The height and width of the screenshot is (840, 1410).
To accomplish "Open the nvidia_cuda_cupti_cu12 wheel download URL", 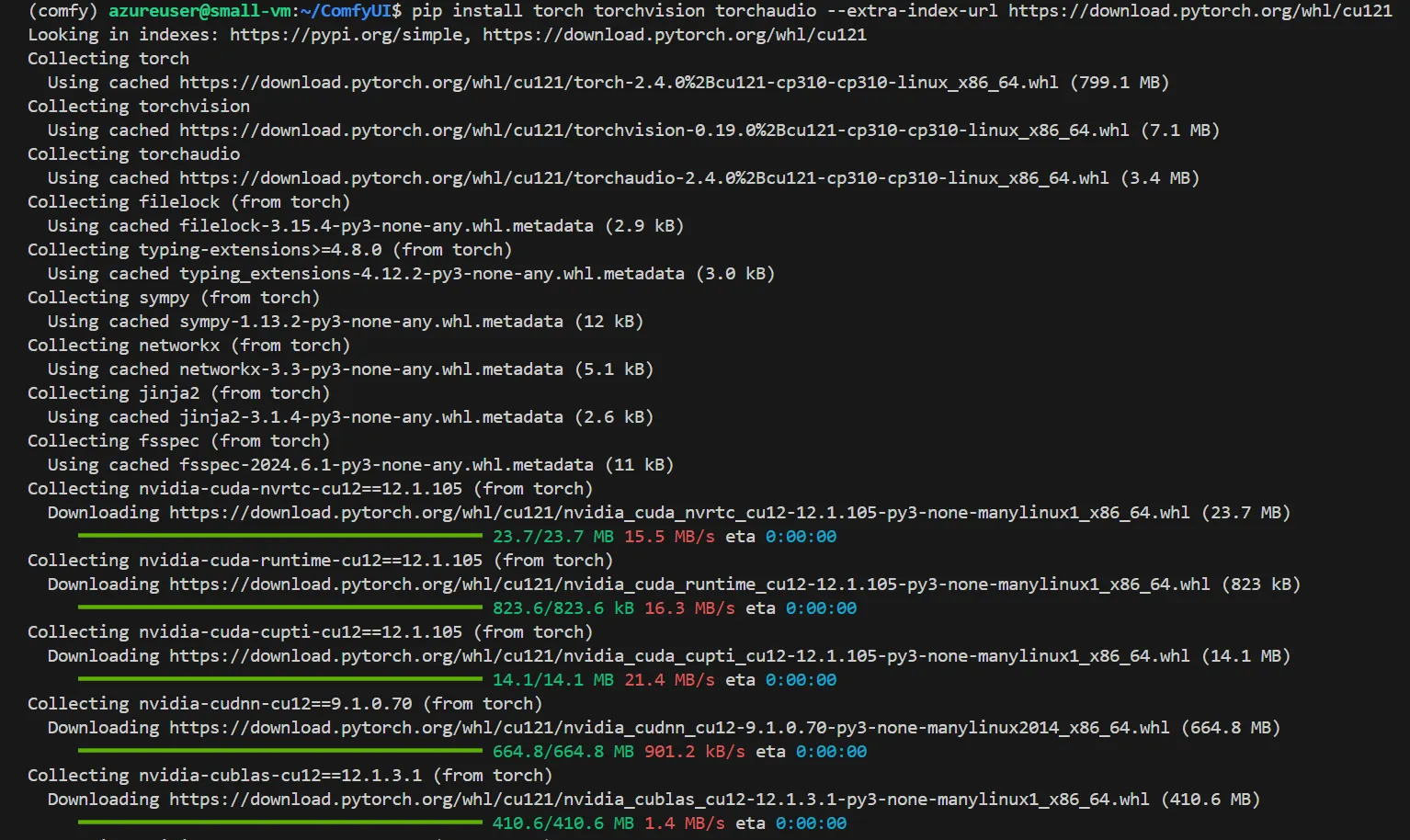I will point(679,656).
